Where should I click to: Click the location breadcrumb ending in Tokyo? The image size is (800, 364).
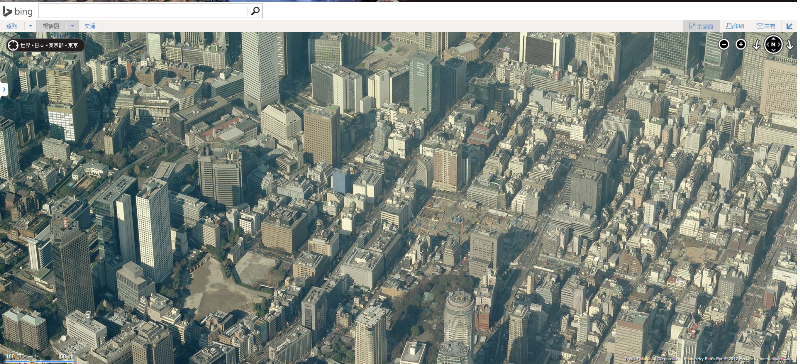pyautogui.click(x=49, y=45)
